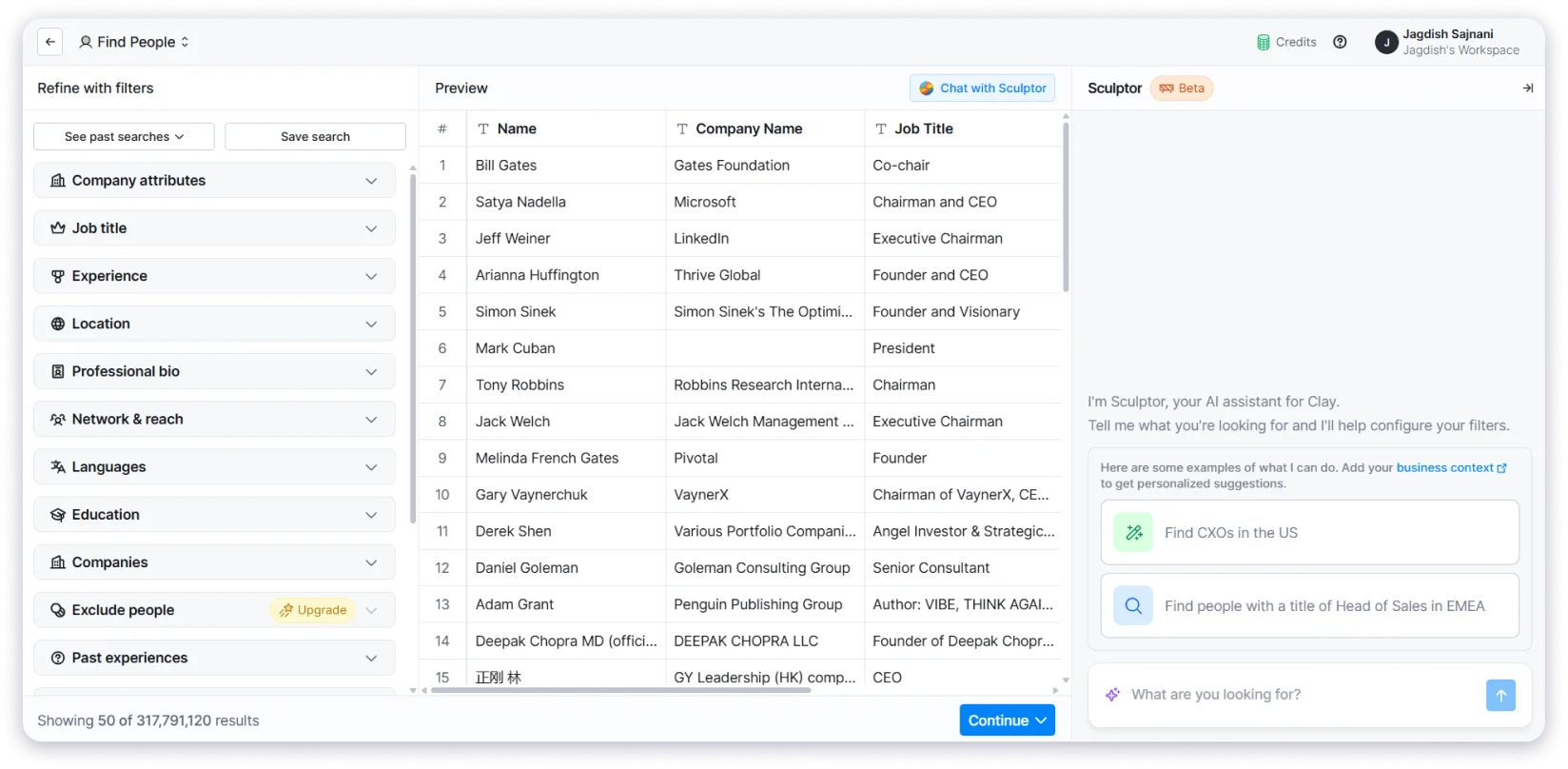
Task: Click the Pivotal company cell
Action: (x=765, y=459)
